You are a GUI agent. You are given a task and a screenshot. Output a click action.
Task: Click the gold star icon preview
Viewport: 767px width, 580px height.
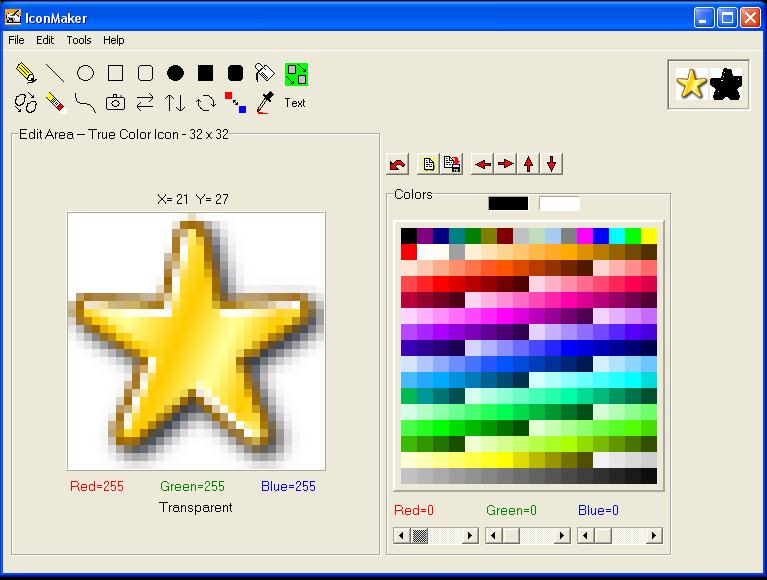691,84
